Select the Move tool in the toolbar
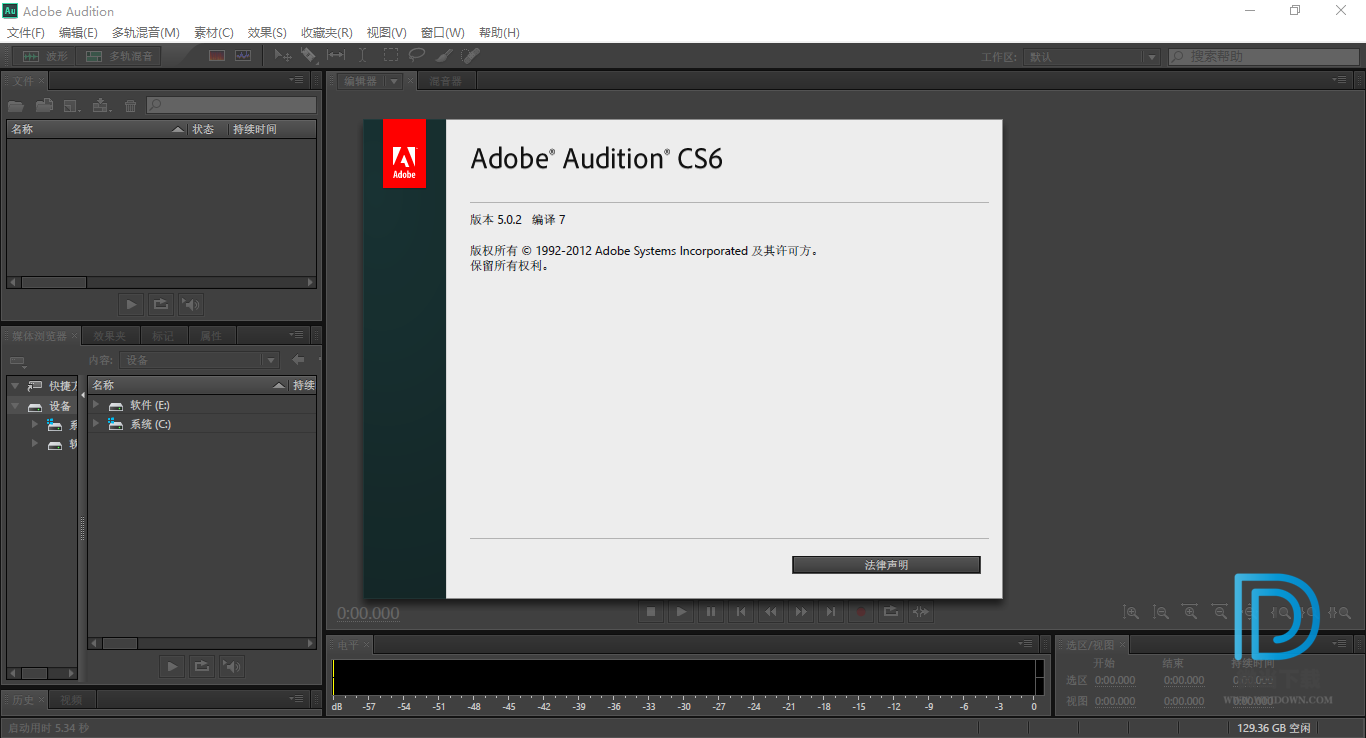This screenshot has width=1366, height=738. pyautogui.click(x=283, y=56)
